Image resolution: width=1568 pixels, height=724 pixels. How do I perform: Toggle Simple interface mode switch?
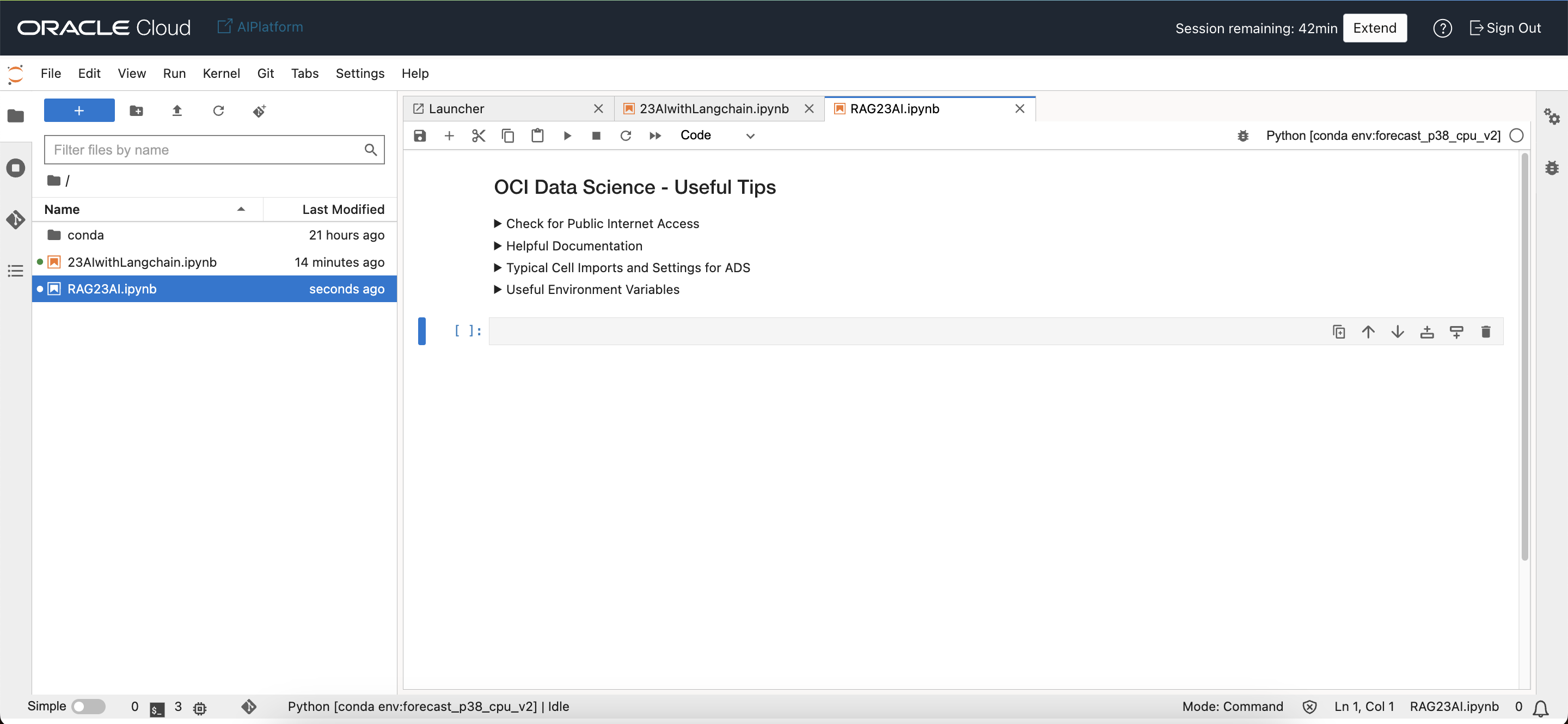click(88, 707)
